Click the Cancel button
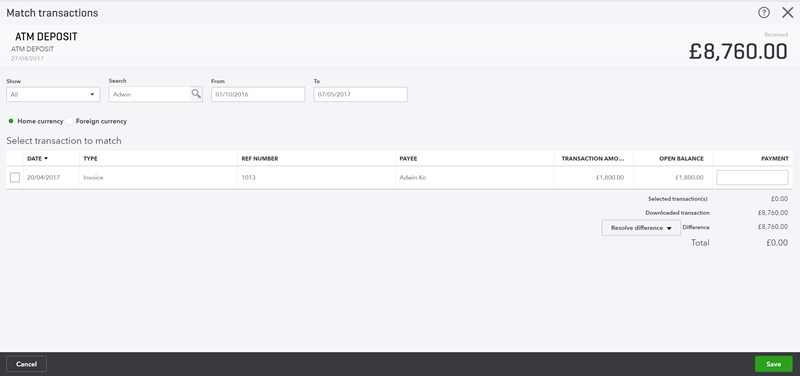800x376 pixels. click(x=27, y=364)
